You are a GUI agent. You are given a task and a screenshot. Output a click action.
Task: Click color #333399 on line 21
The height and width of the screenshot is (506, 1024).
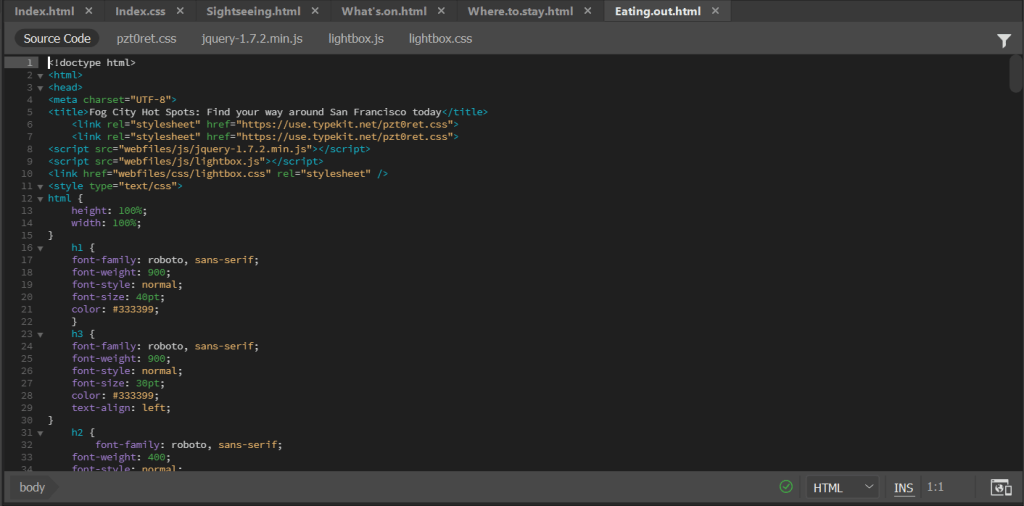pos(115,309)
